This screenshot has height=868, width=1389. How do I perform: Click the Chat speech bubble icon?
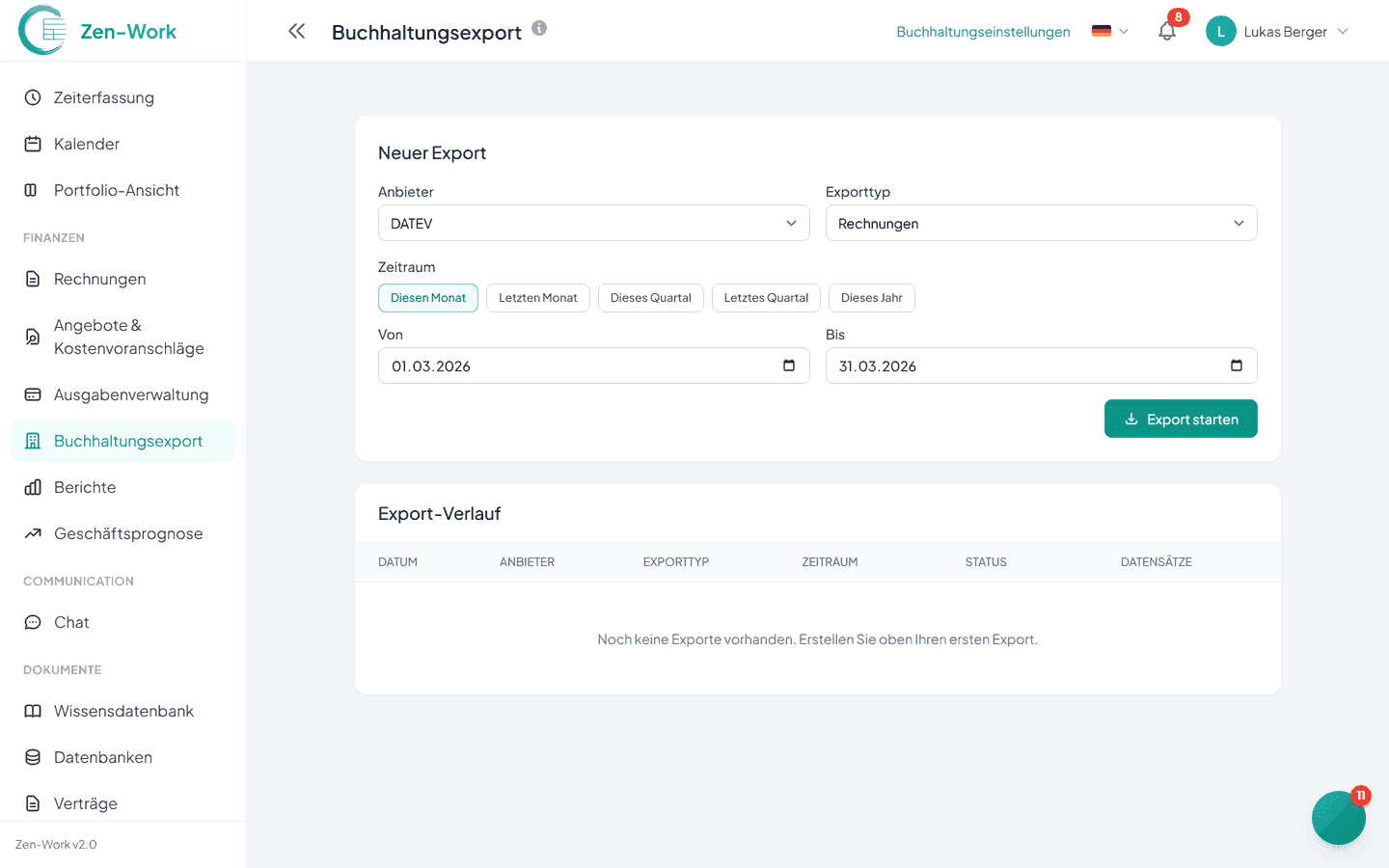pyautogui.click(x=33, y=622)
